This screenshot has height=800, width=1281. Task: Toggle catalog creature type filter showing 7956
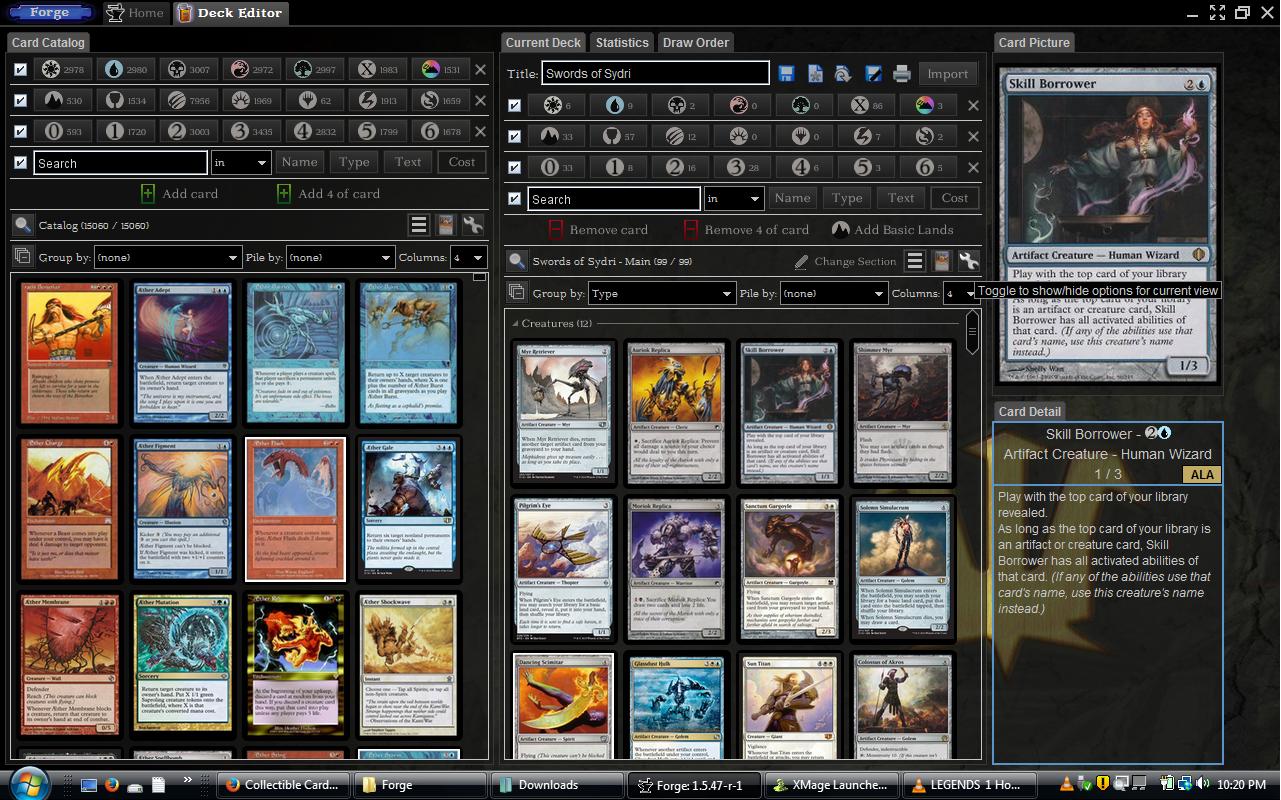189,100
